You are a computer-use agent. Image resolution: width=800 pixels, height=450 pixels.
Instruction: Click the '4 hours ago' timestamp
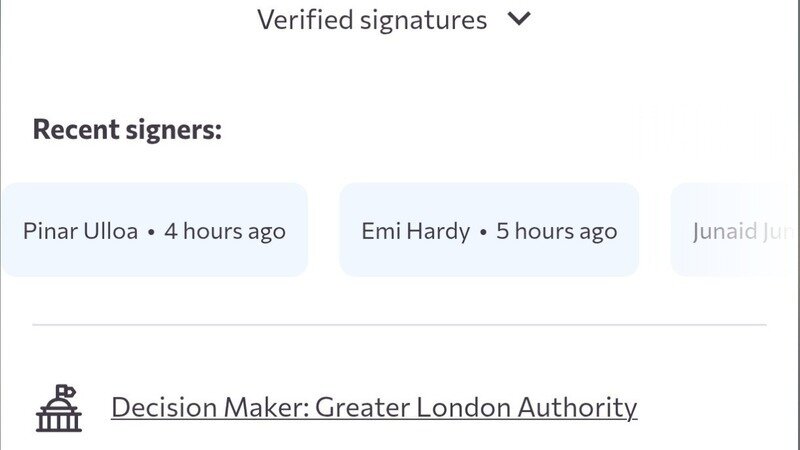point(225,231)
